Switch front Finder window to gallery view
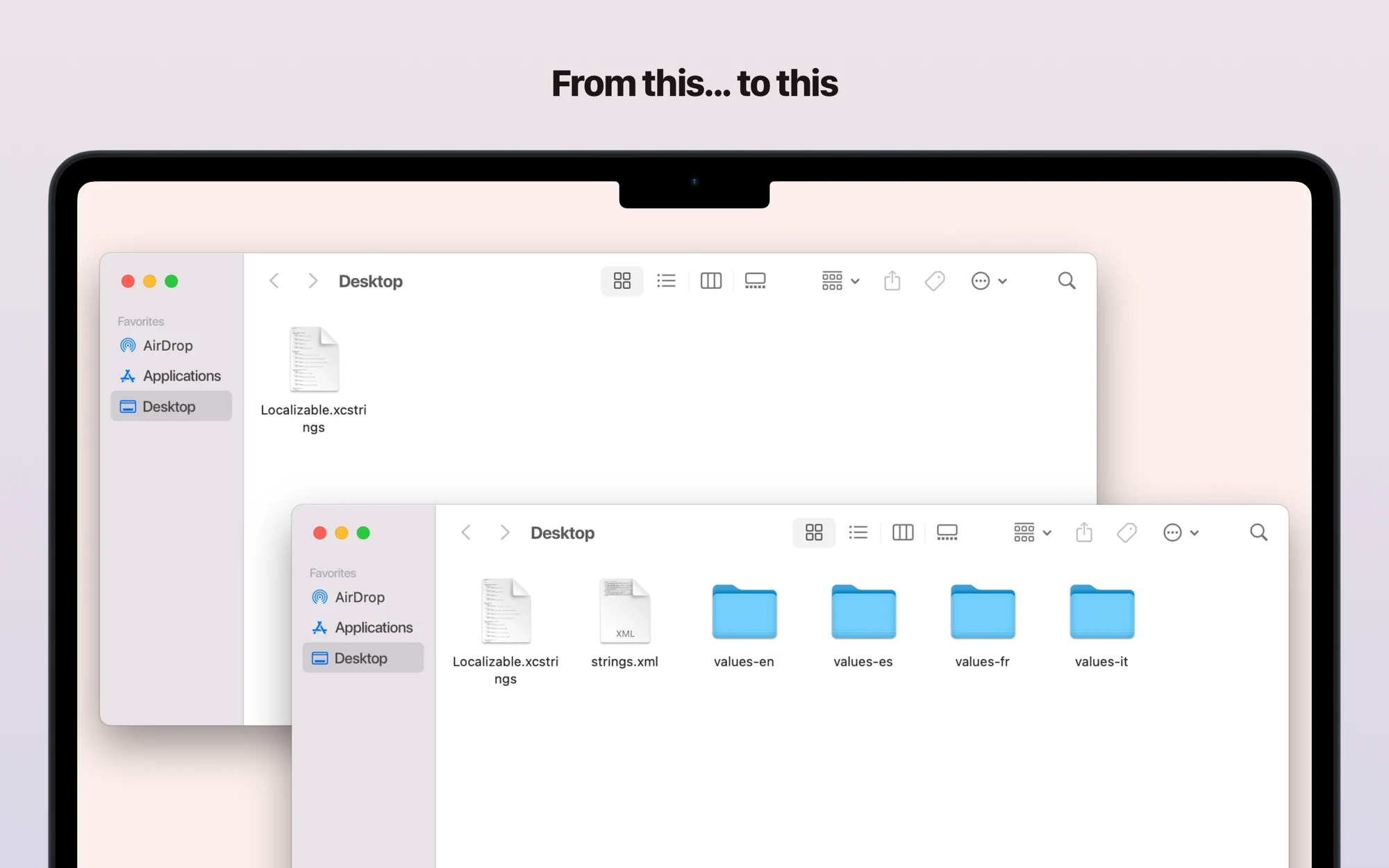The height and width of the screenshot is (868, 1389). tap(947, 533)
